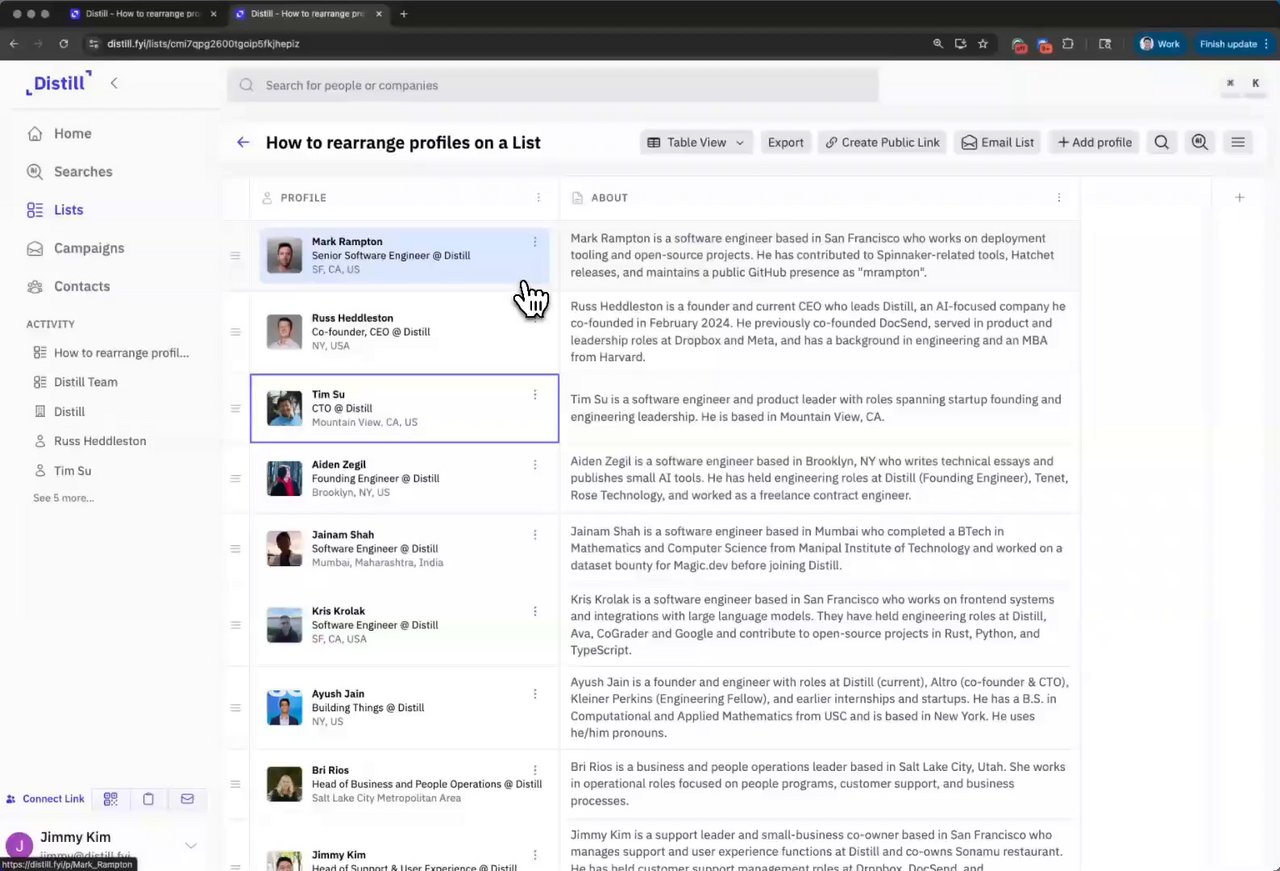Click the clipboard copy icon next to Connect Link

148,799
